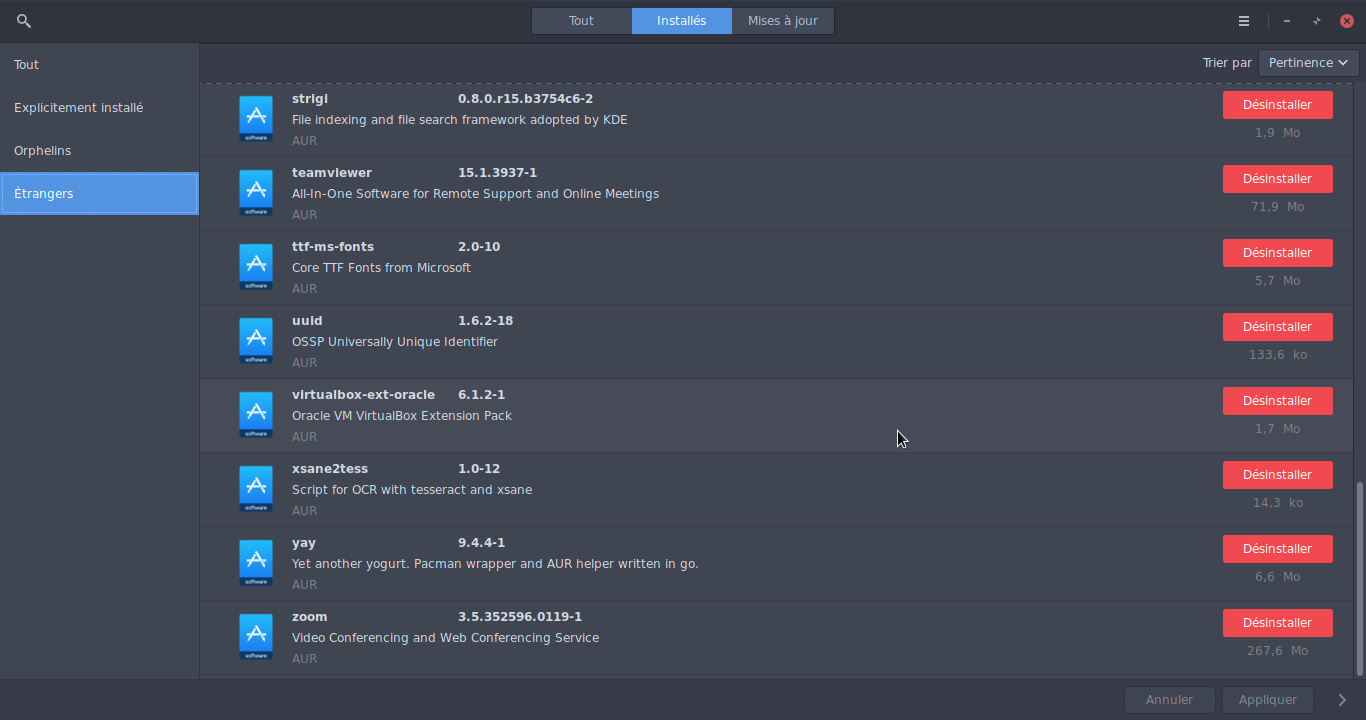
Task: Switch to the Mises à jour tab
Action: (783, 21)
